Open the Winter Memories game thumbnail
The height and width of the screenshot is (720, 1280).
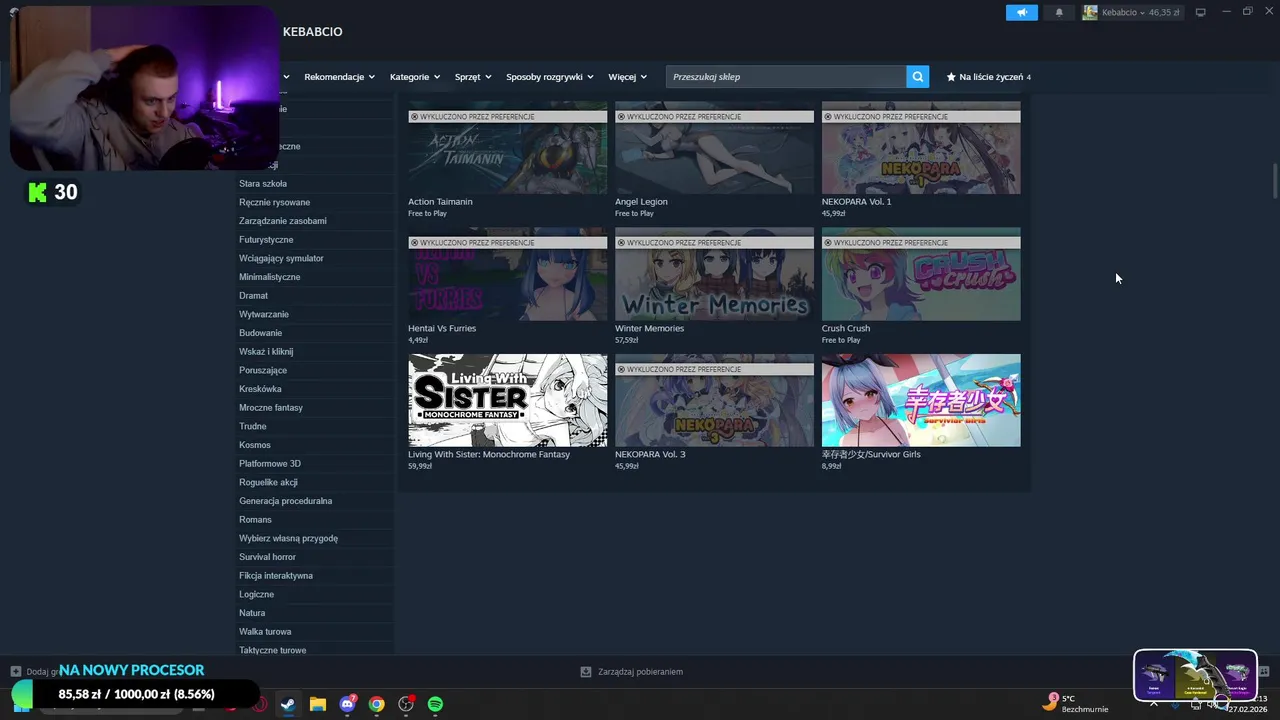pos(714,274)
